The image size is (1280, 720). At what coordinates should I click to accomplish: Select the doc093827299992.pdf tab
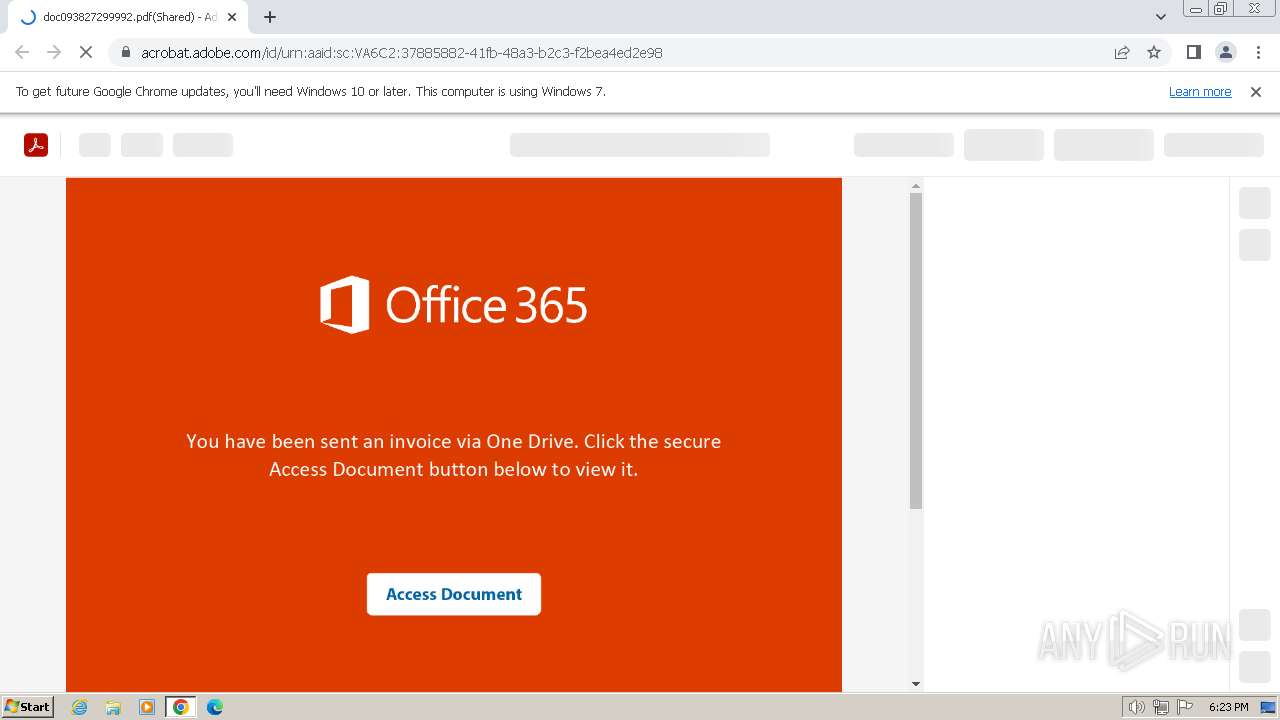pyautogui.click(x=128, y=17)
